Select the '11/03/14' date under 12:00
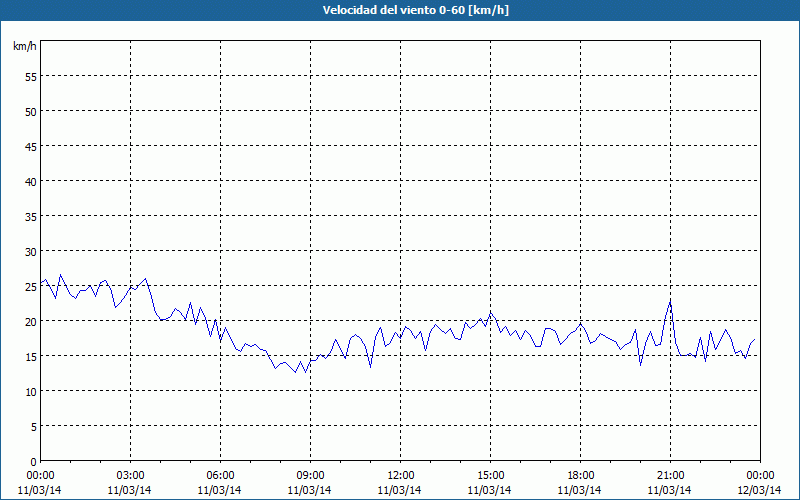800x500 pixels. (x=399, y=490)
